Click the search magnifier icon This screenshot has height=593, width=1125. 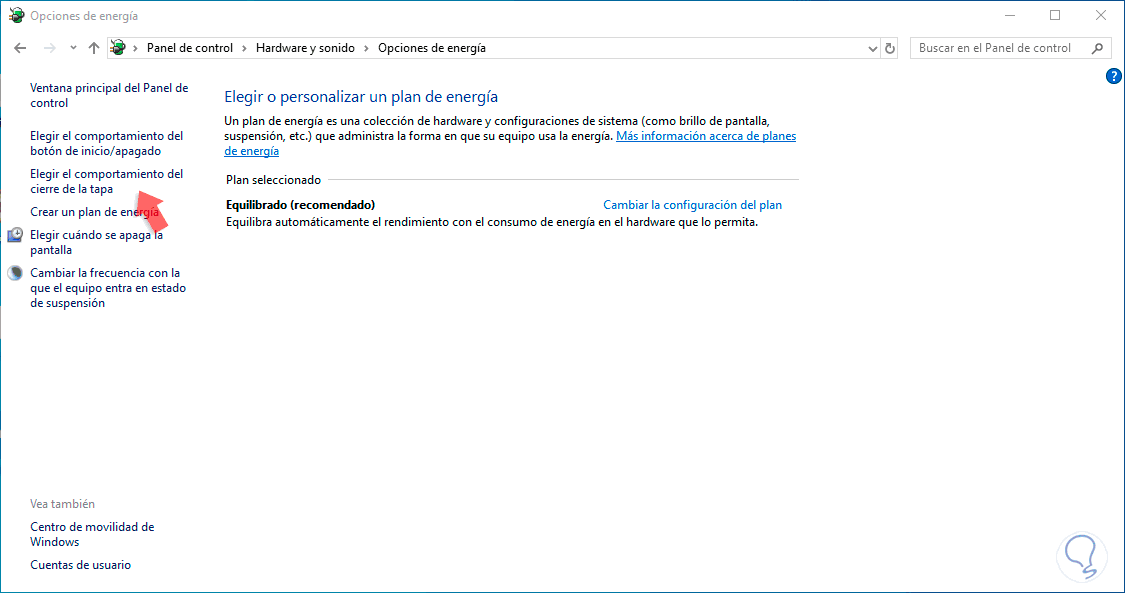pos(1096,47)
